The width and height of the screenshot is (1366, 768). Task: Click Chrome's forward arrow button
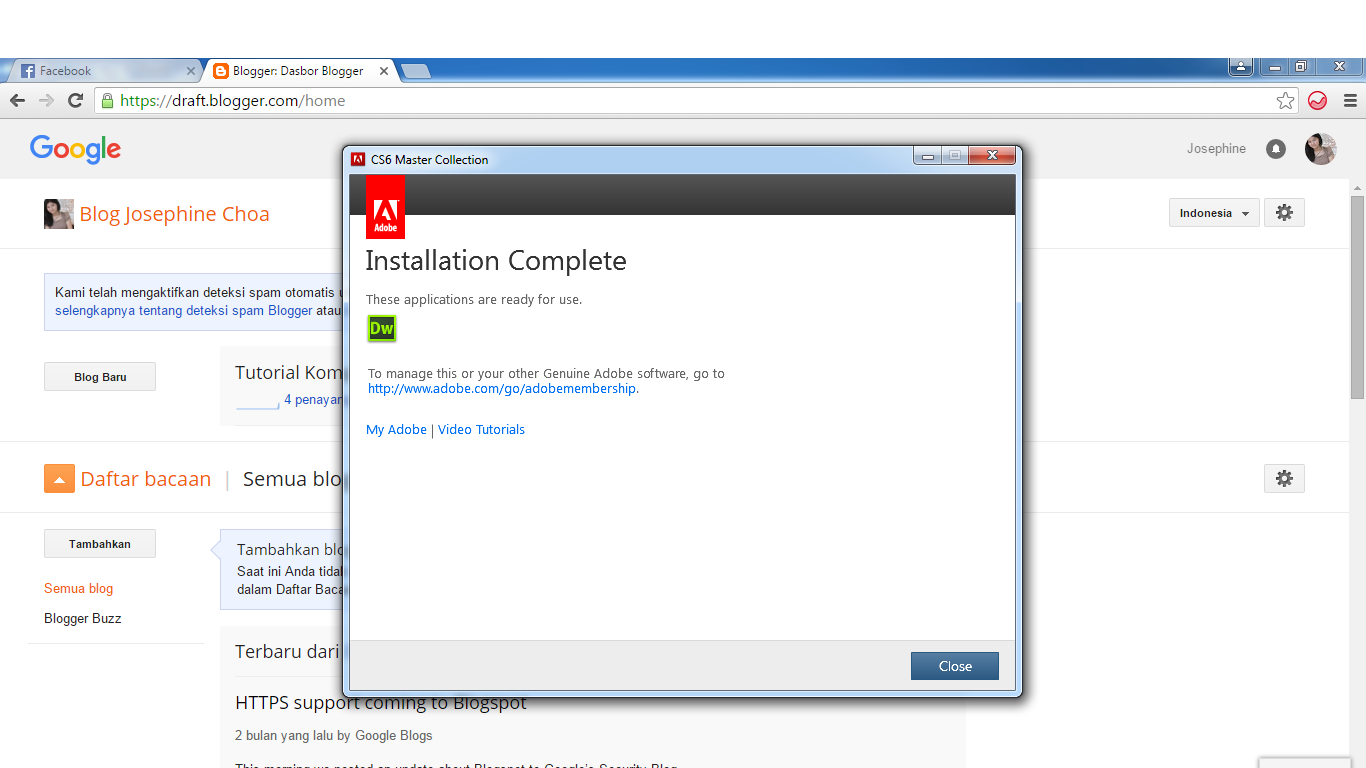pyautogui.click(x=46, y=100)
